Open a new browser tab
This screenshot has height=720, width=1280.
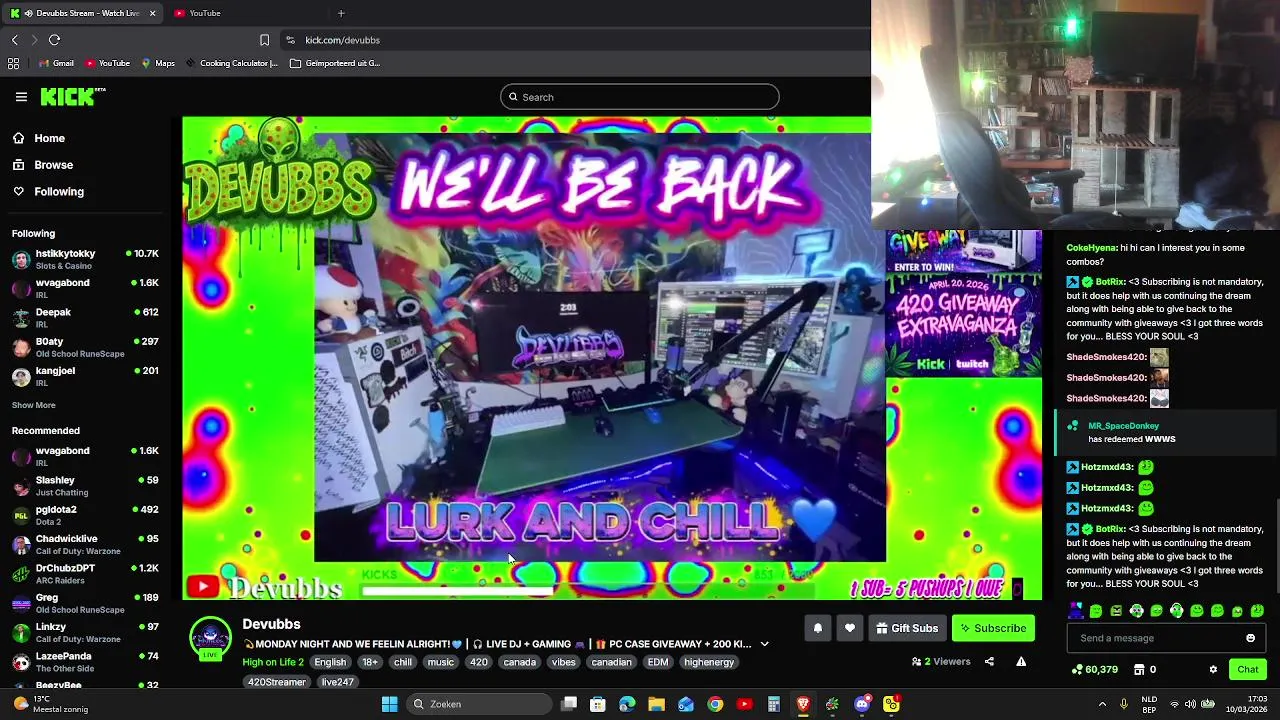pyautogui.click(x=341, y=13)
